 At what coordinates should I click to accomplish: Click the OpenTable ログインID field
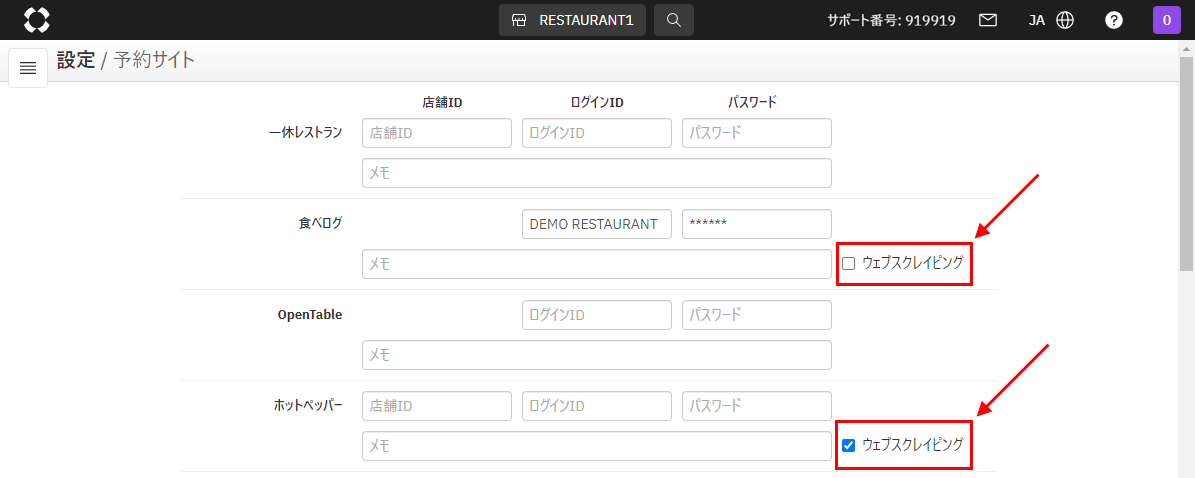click(597, 315)
